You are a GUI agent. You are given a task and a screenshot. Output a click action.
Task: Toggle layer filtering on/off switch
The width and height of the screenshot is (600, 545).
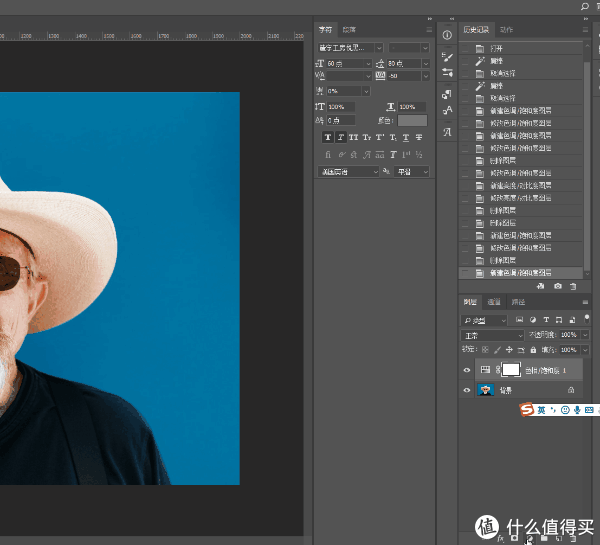click(x=587, y=319)
